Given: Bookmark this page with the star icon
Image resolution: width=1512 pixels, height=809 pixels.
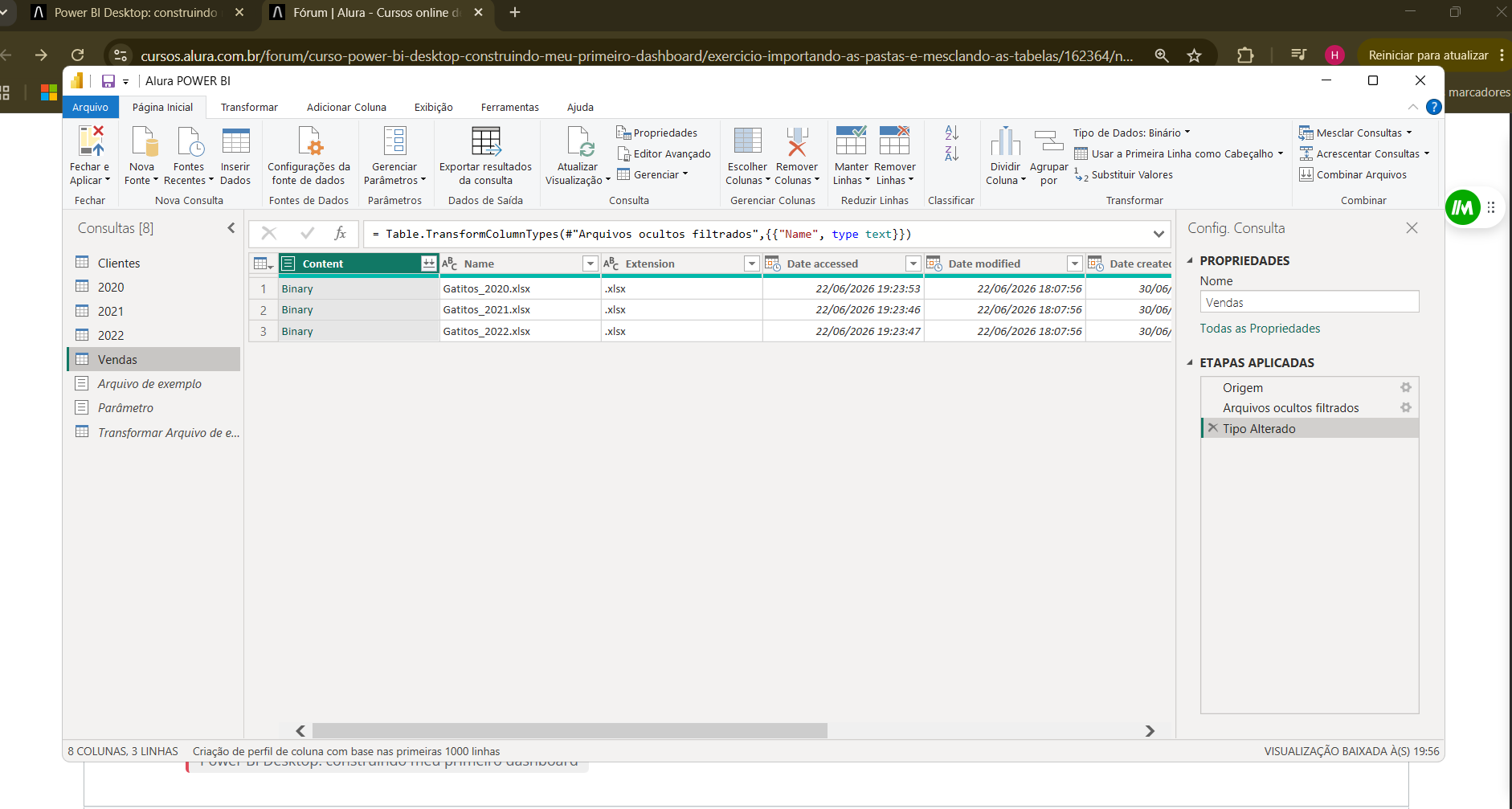Looking at the screenshot, I should (x=1195, y=55).
